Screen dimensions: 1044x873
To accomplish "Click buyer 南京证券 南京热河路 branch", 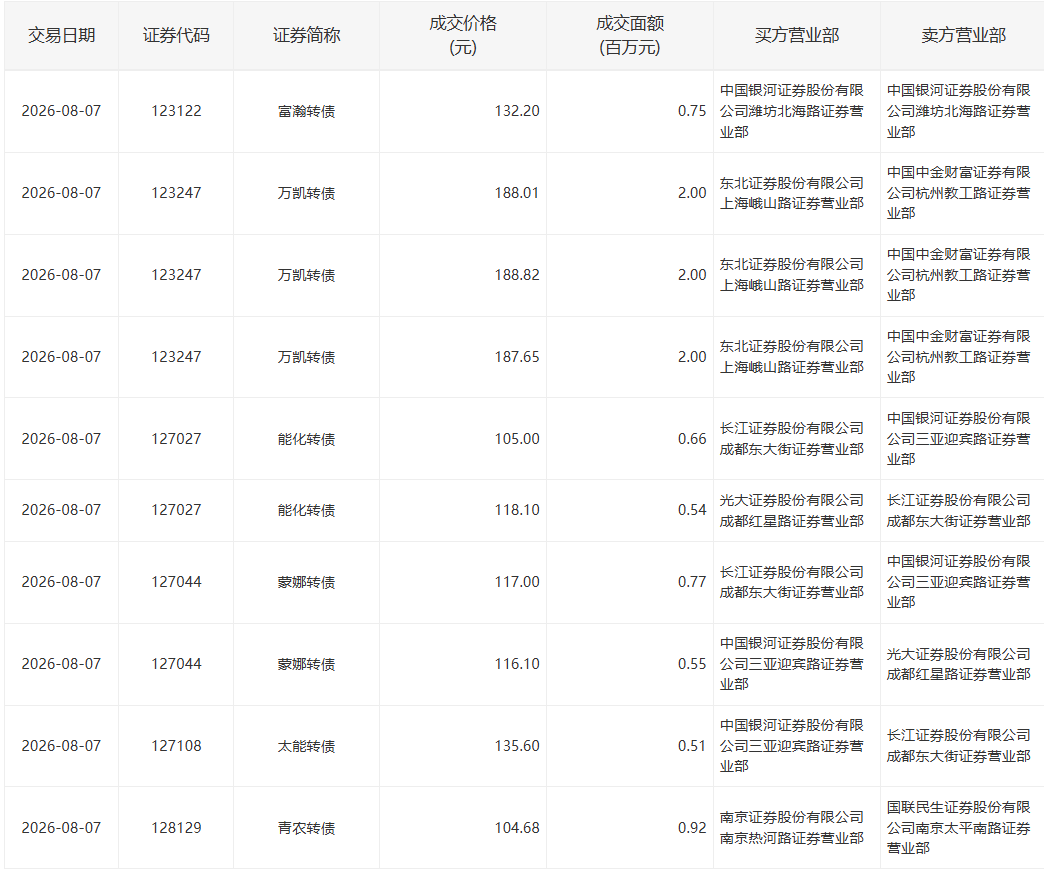I will click(792, 828).
